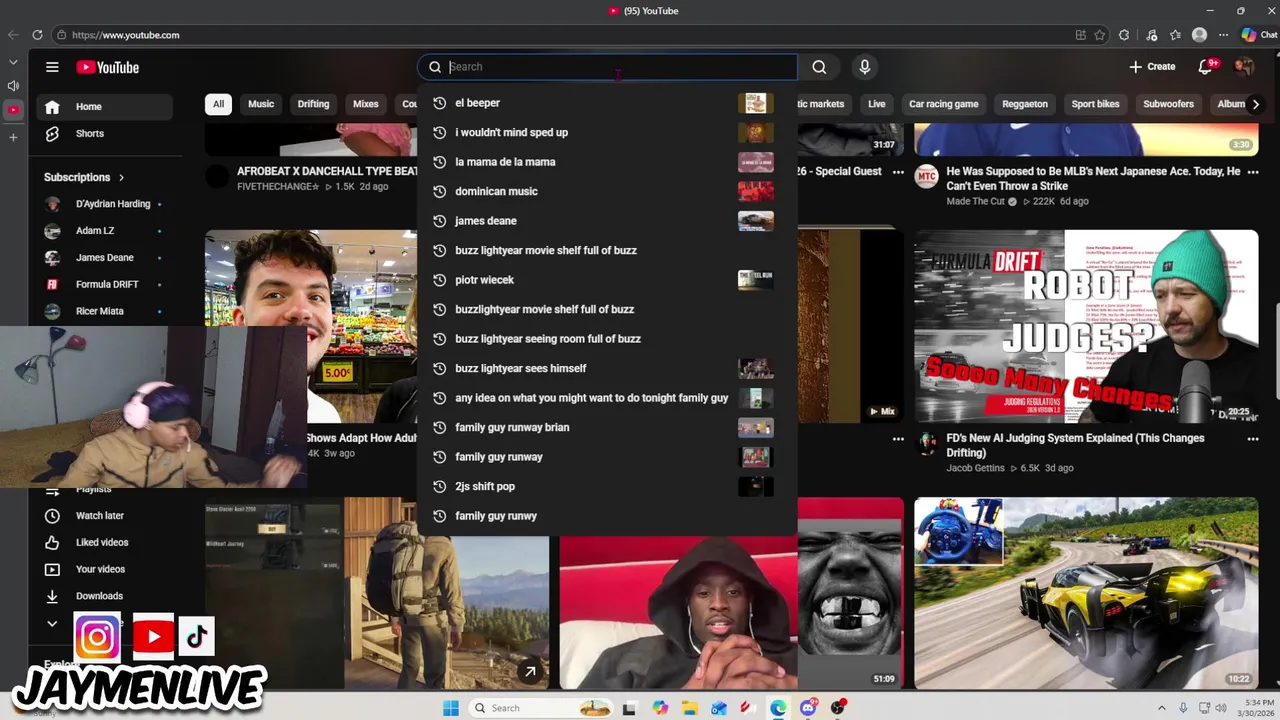Choose the 'dominican music' suggestion

click(x=607, y=191)
